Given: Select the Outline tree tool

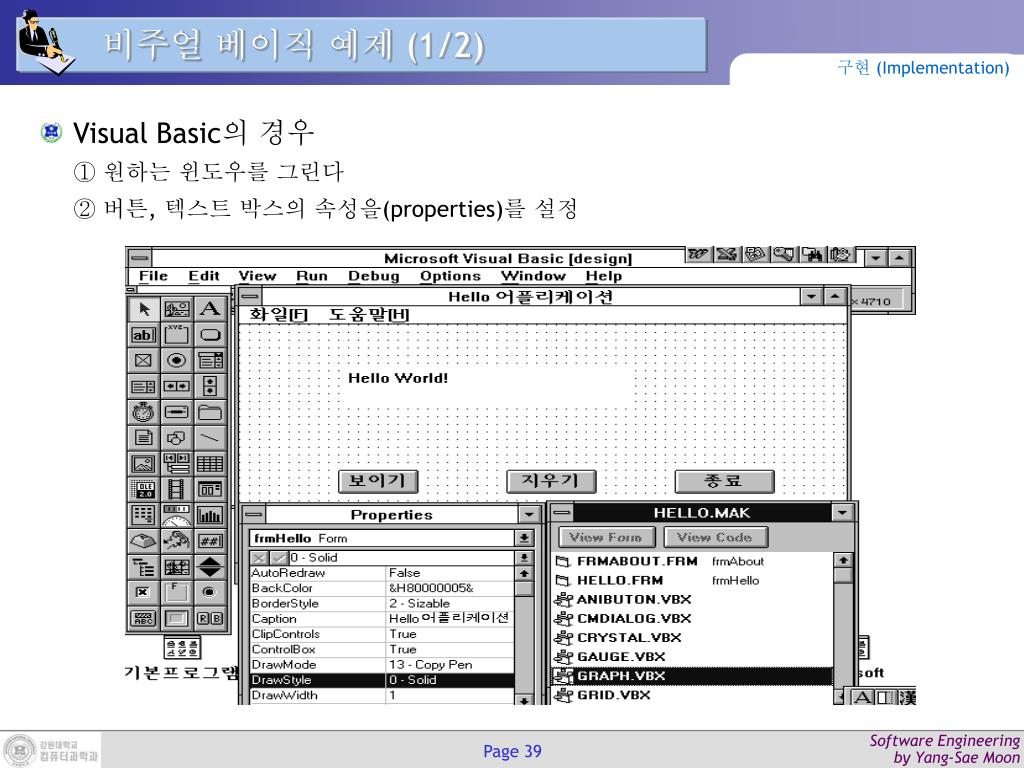Looking at the screenshot, I should tap(144, 567).
